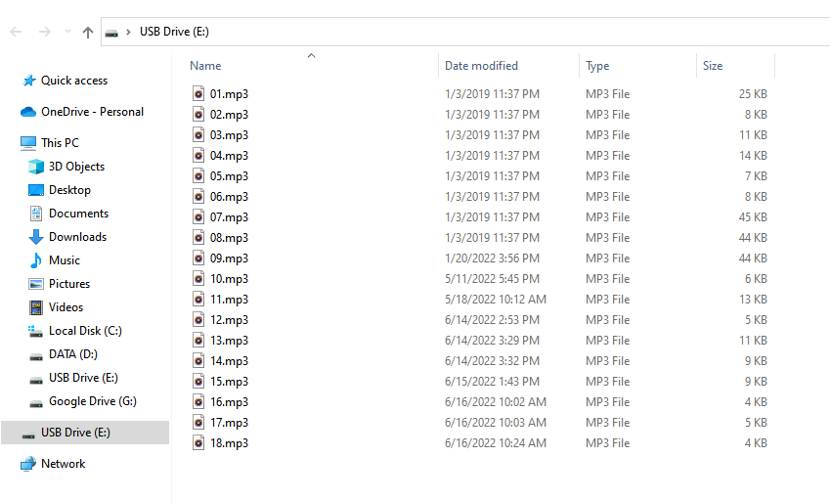Image resolution: width=833 pixels, height=504 pixels.
Task: Open OneDrive - Personal
Action: coord(92,112)
